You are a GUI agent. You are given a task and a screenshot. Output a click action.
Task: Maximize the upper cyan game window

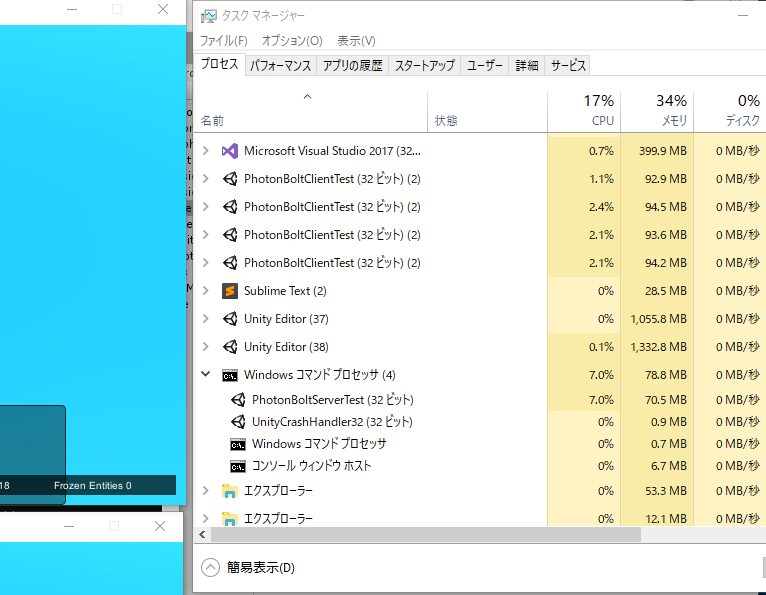click(117, 9)
